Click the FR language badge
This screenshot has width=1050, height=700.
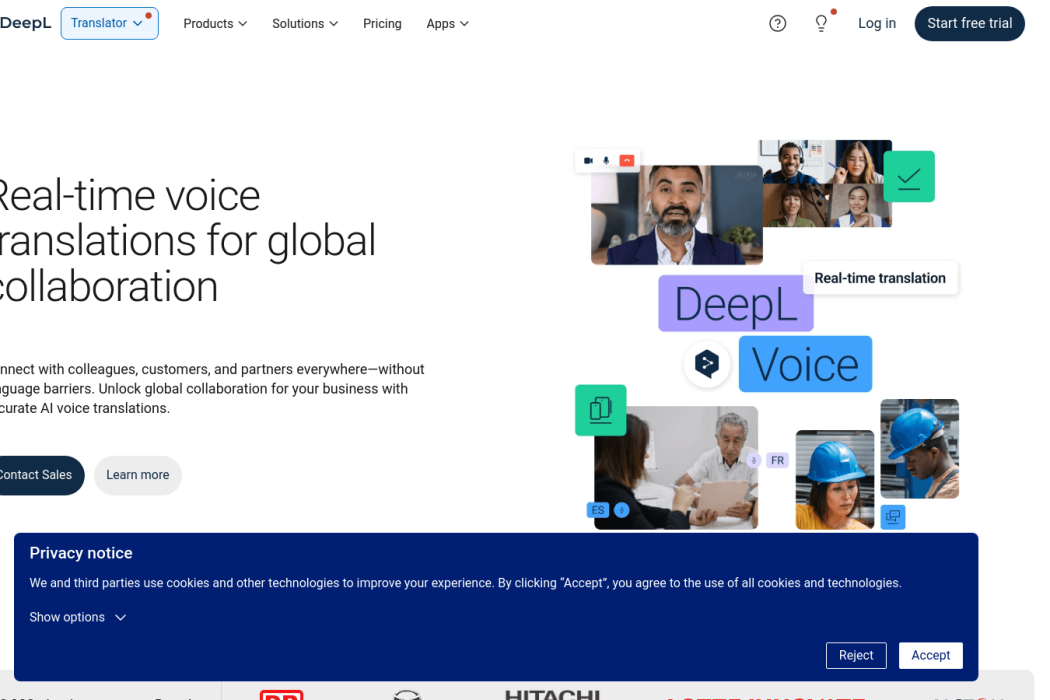777,460
